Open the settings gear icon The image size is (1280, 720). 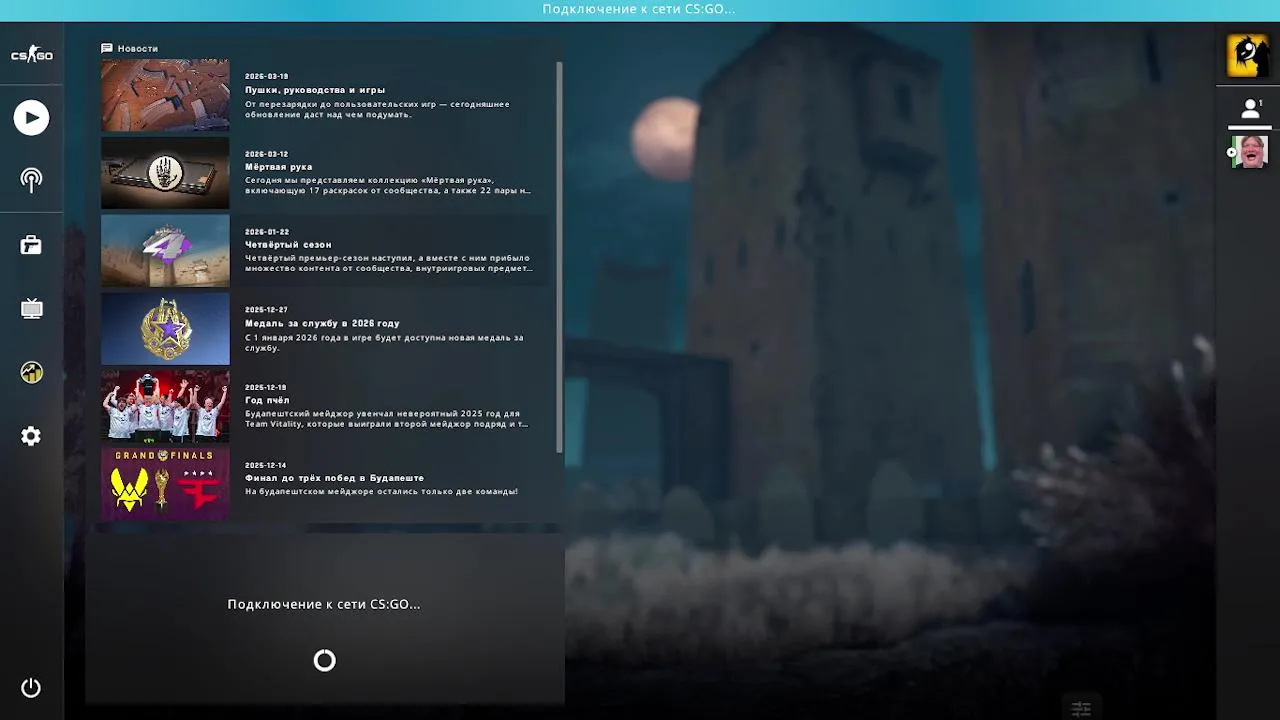pyautogui.click(x=31, y=436)
